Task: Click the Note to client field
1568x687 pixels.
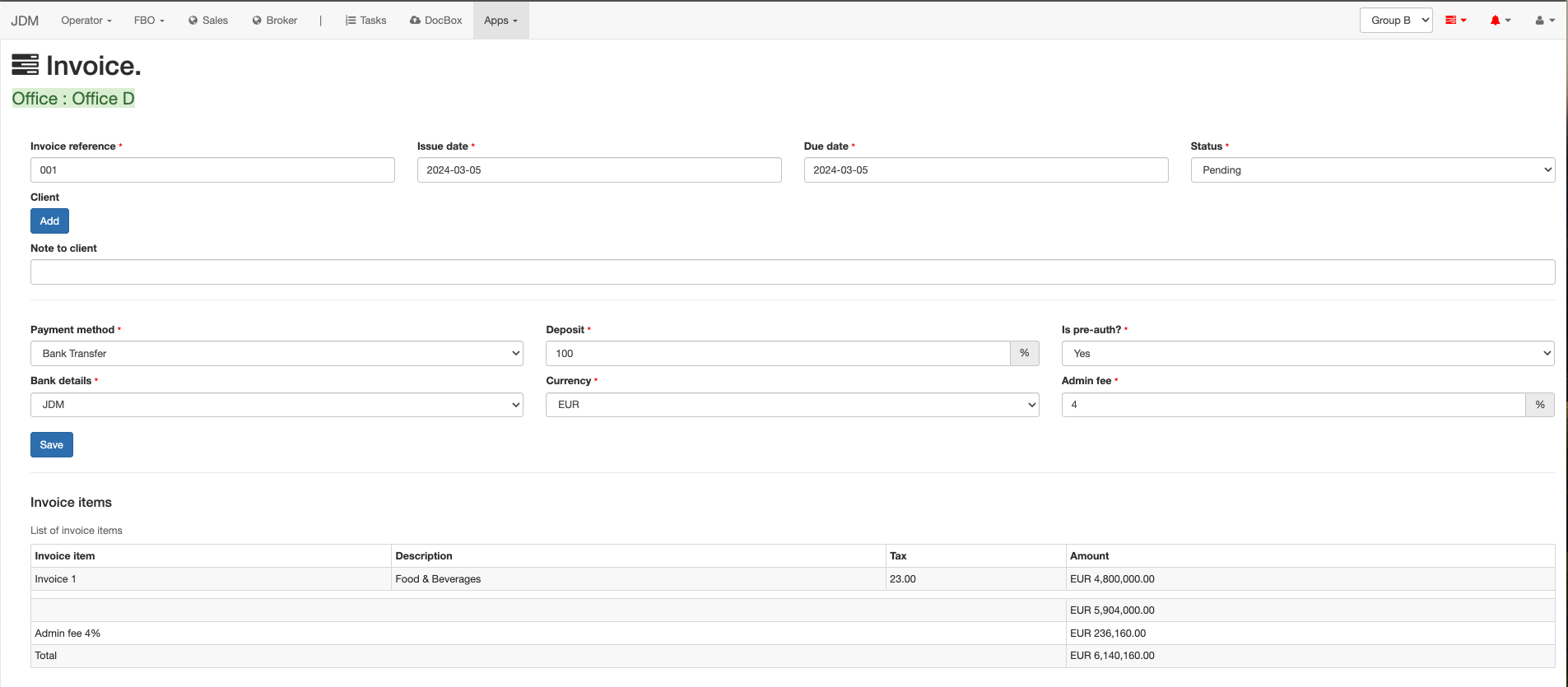Action: [792, 272]
